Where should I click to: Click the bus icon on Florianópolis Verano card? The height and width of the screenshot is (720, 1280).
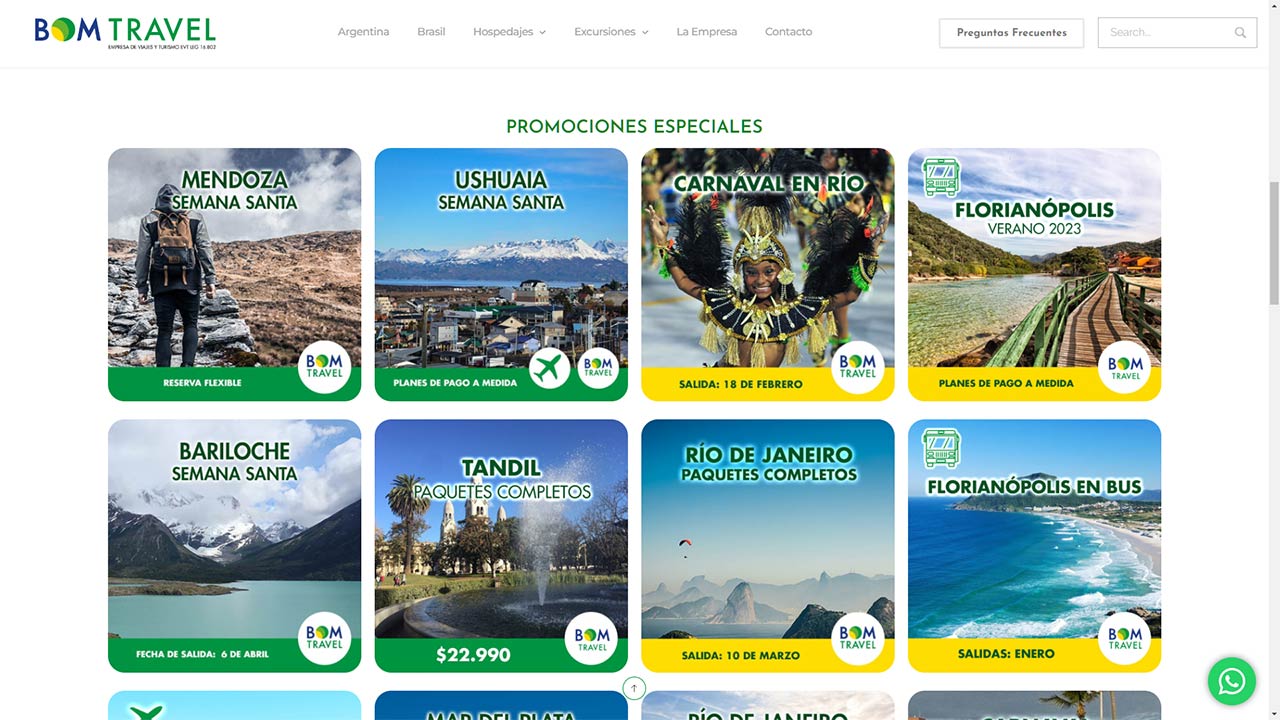click(940, 177)
